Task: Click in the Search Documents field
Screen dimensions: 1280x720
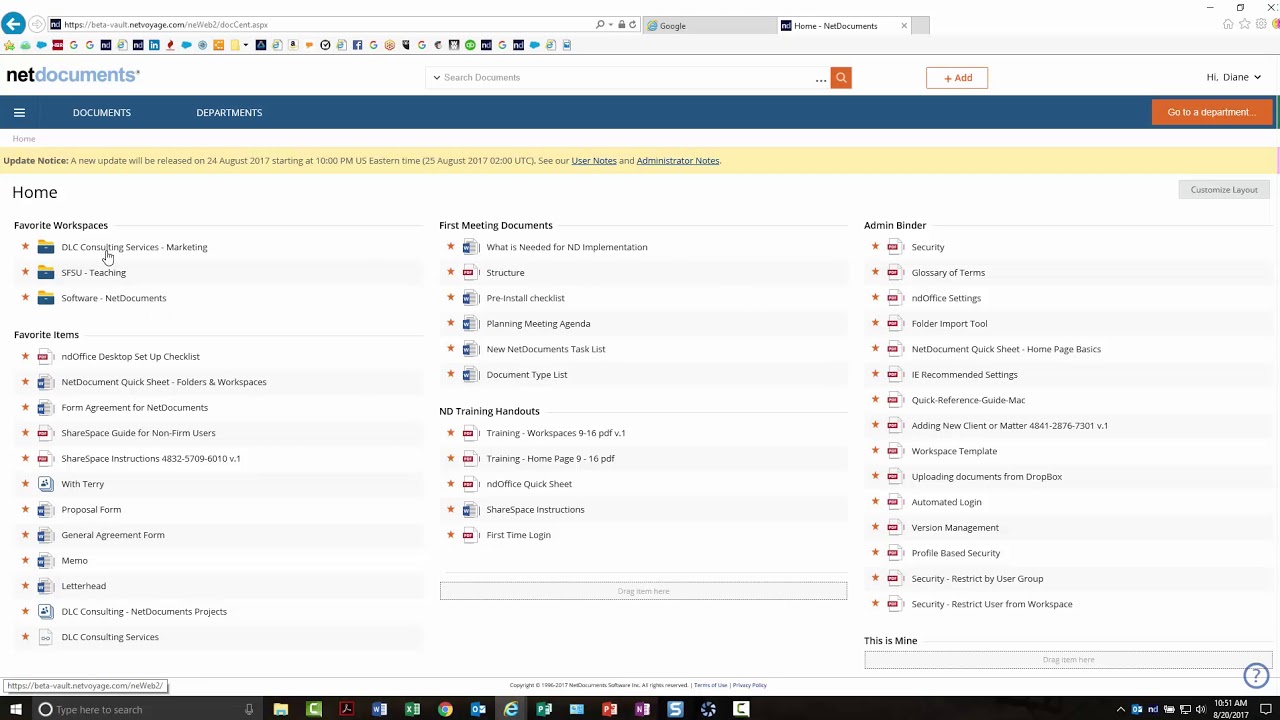Action: tap(630, 78)
